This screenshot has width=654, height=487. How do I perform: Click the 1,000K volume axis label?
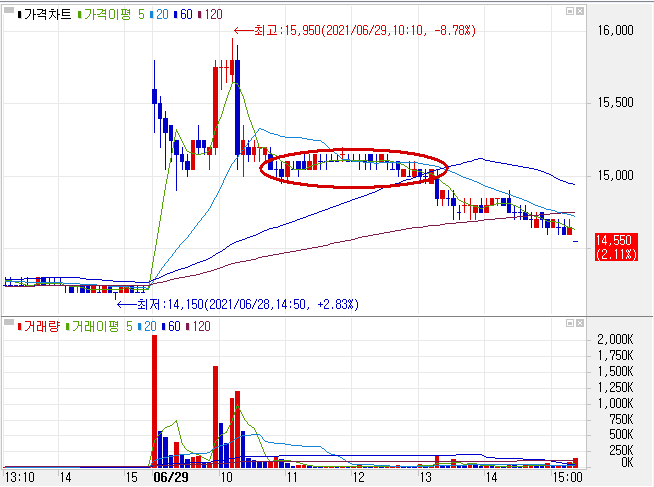tap(615, 404)
